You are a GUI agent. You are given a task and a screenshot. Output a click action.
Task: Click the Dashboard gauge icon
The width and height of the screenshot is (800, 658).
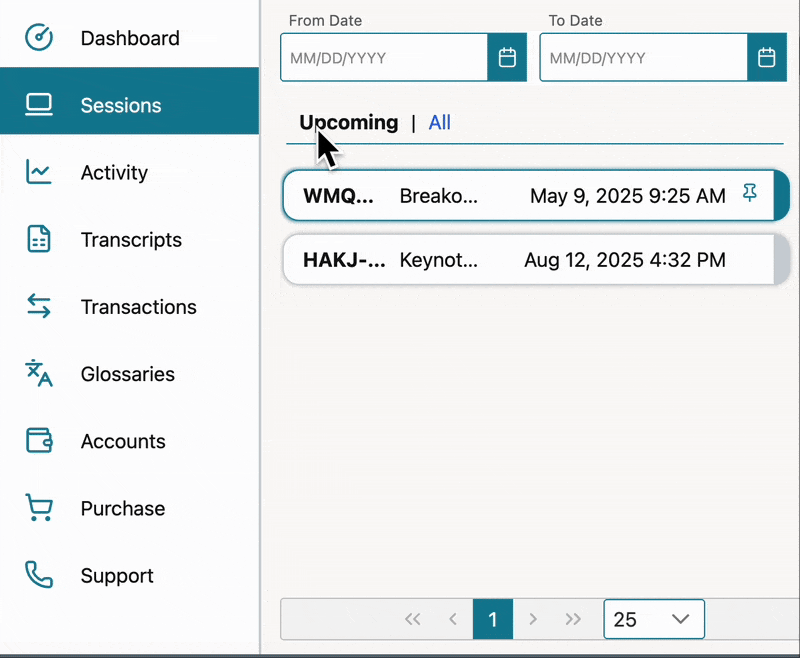pyautogui.click(x=39, y=38)
